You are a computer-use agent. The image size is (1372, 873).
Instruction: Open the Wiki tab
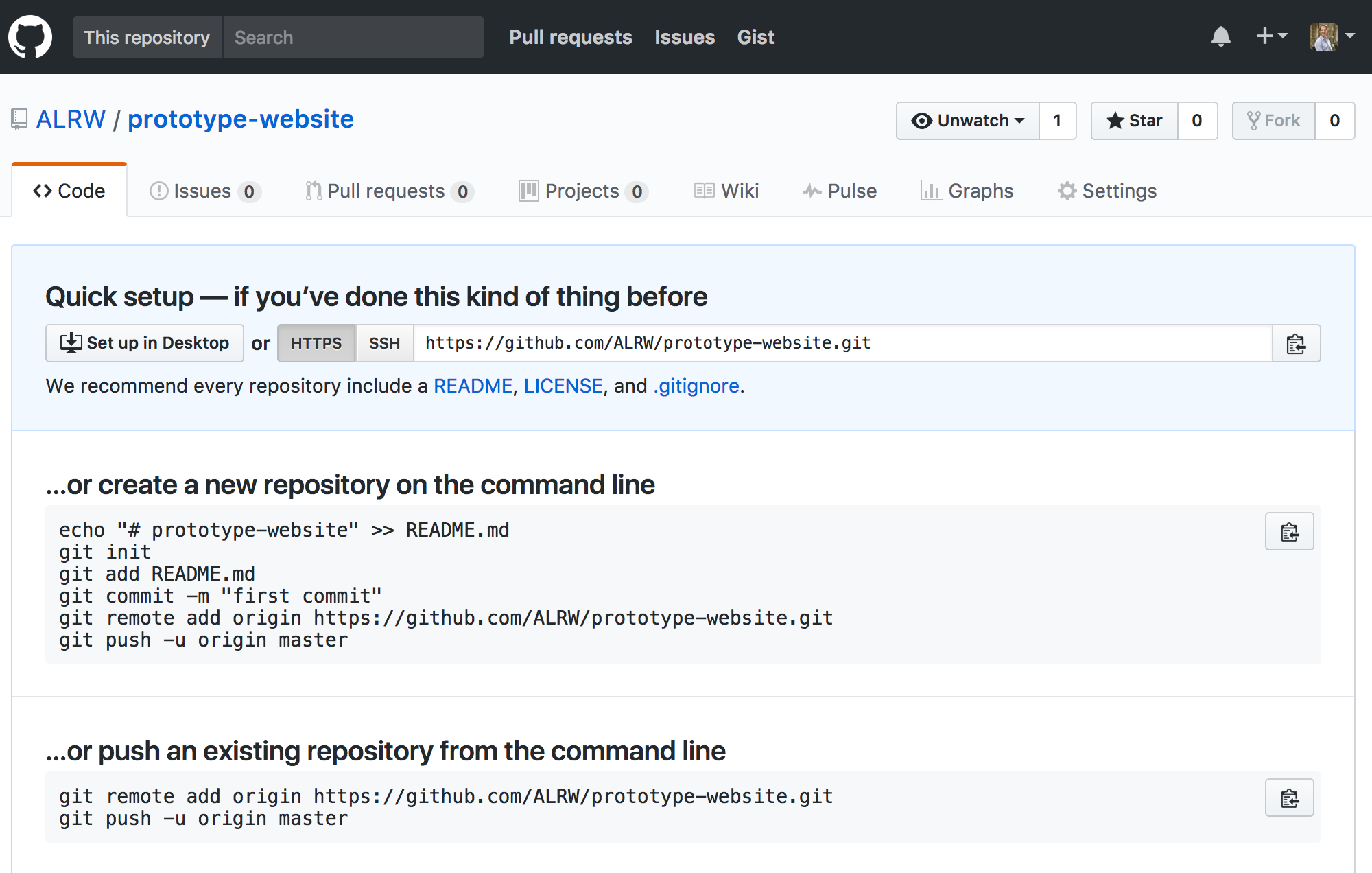click(726, 191)
